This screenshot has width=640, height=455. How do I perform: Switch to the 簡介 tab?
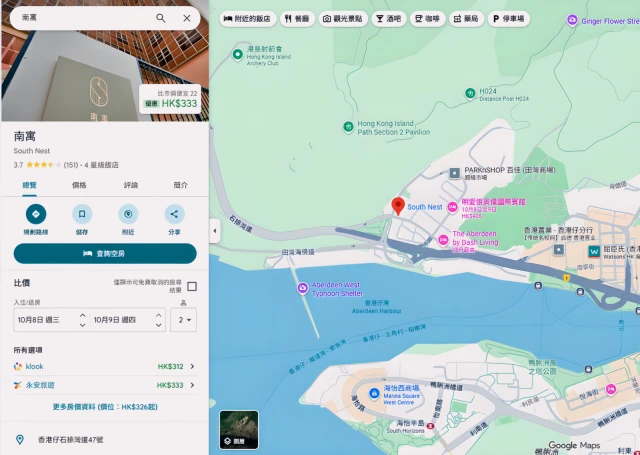(180, 185)
